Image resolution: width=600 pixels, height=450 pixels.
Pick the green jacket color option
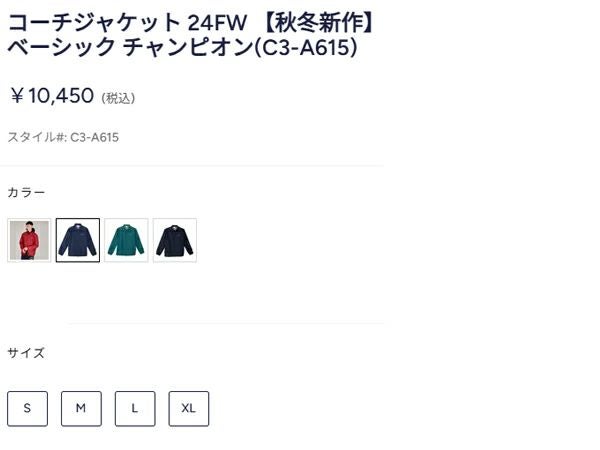[126, 240]
